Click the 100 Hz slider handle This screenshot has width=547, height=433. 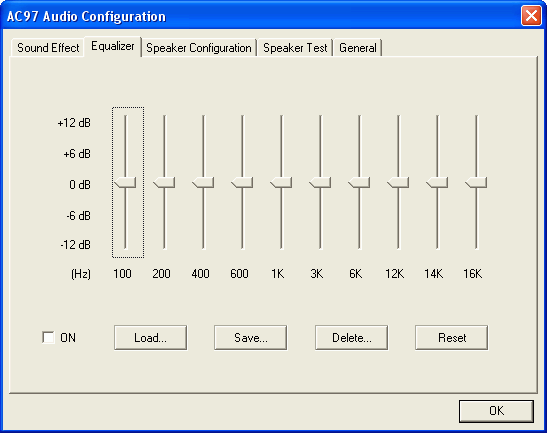pyautogui.click(x=125, y=183)
